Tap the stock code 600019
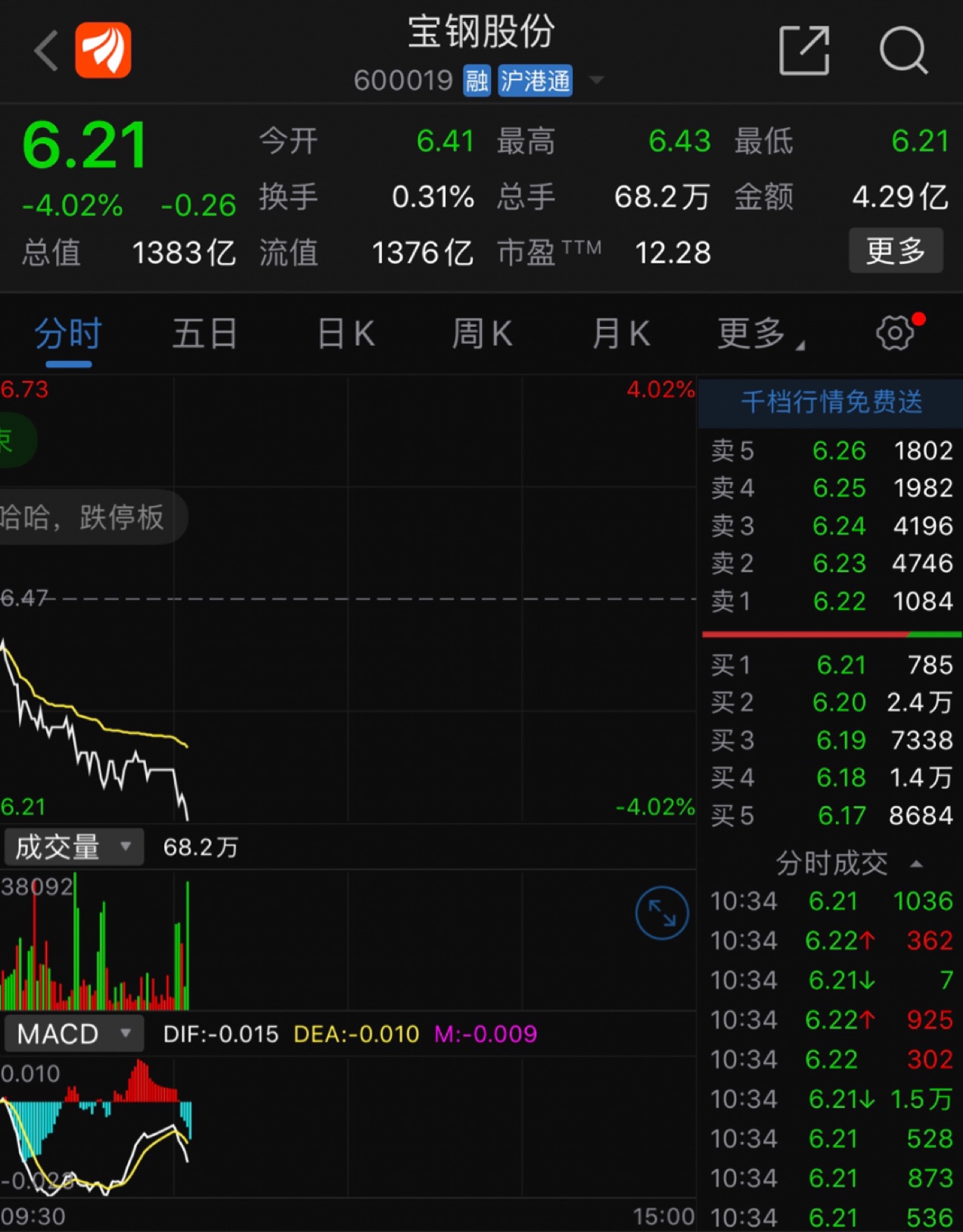963x1232 pixels. [x=403, y=81]
